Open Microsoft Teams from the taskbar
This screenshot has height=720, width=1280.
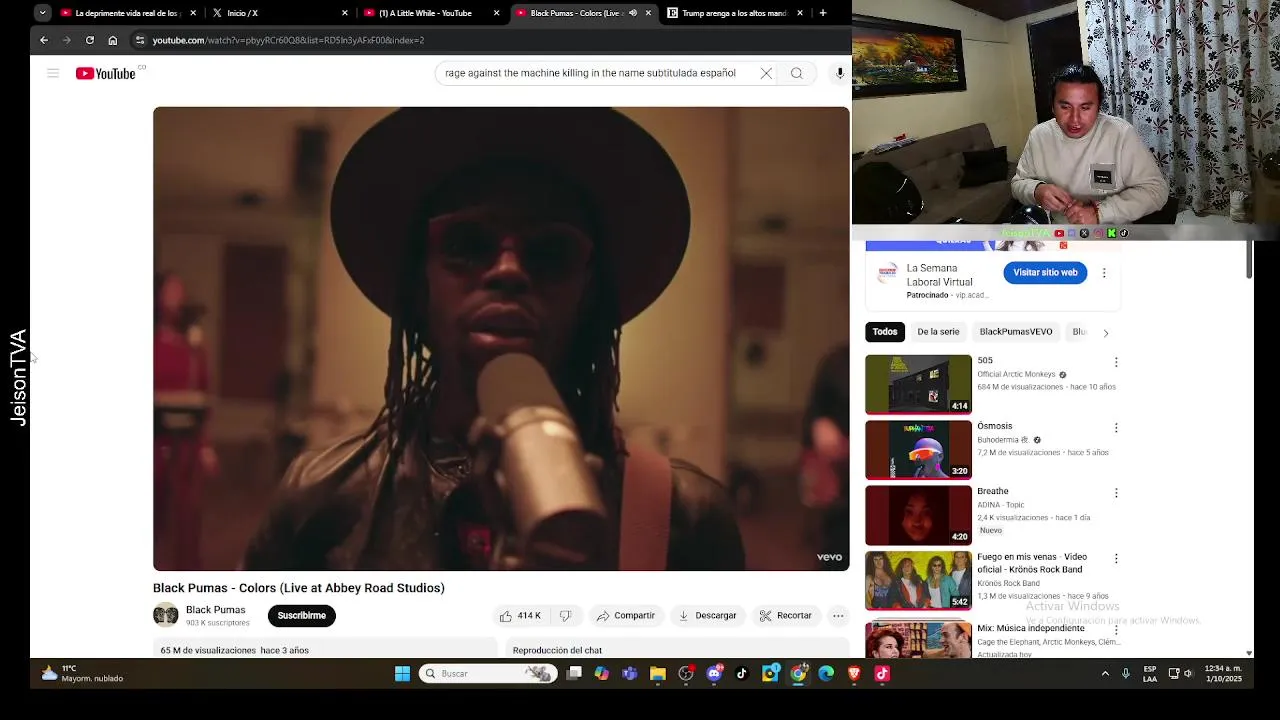tap(629, 674)
